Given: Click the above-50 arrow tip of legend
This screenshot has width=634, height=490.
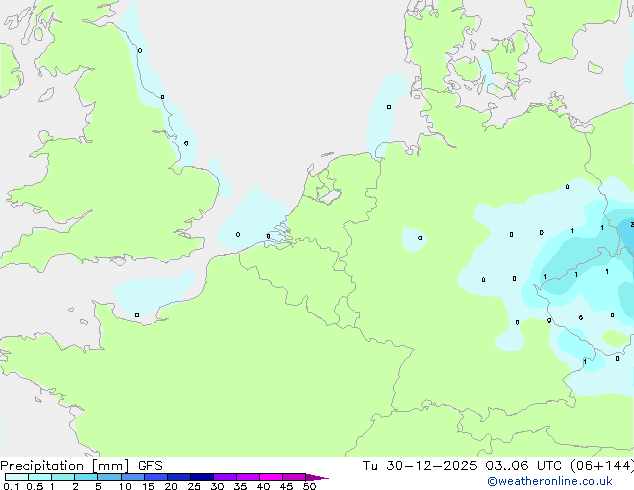Looking at the screenshot, I should tap(317, 477).
